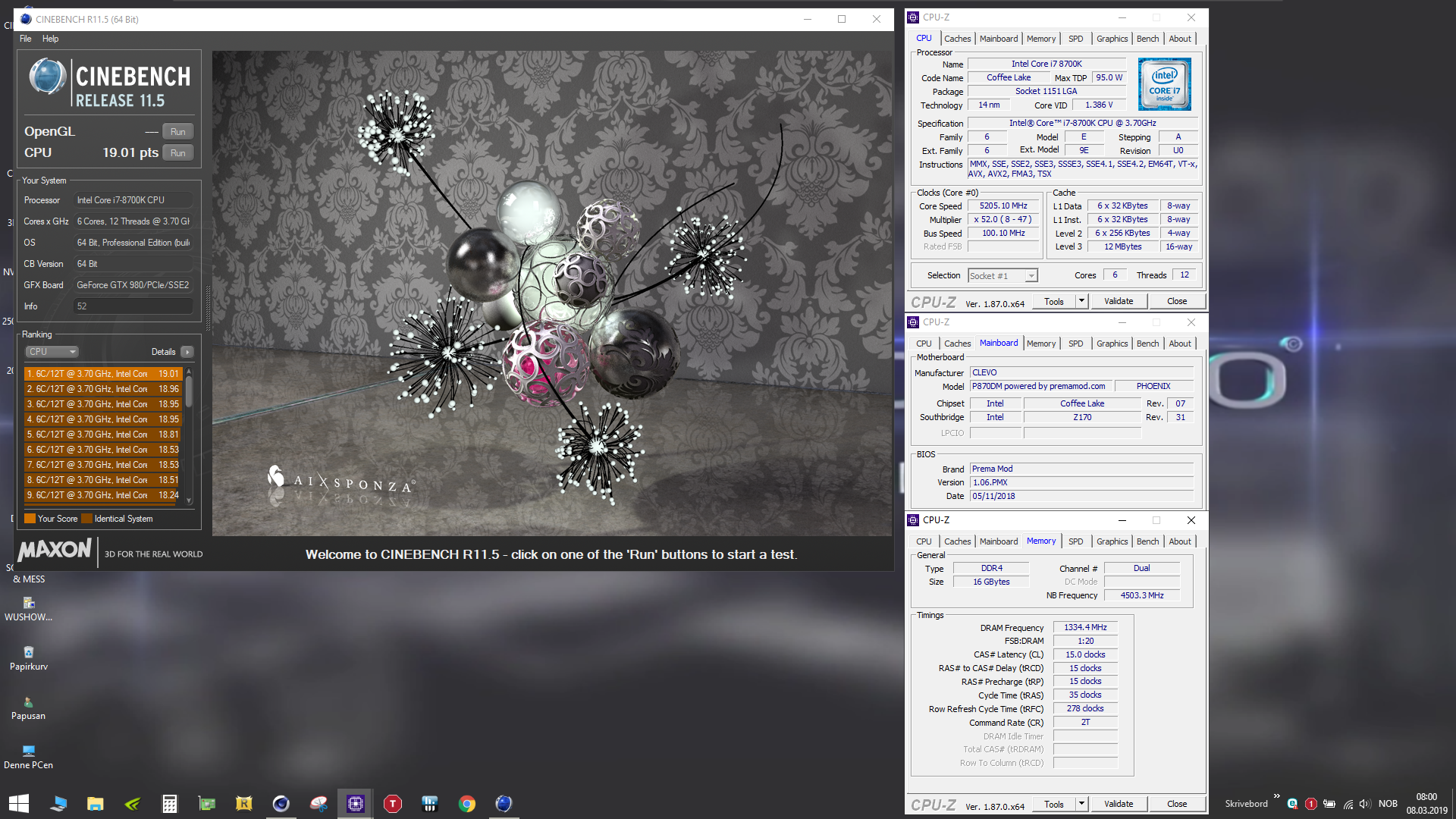
Task: Open the blue bar-chart monitor taskbar app
Action: (x=429, y=803)
